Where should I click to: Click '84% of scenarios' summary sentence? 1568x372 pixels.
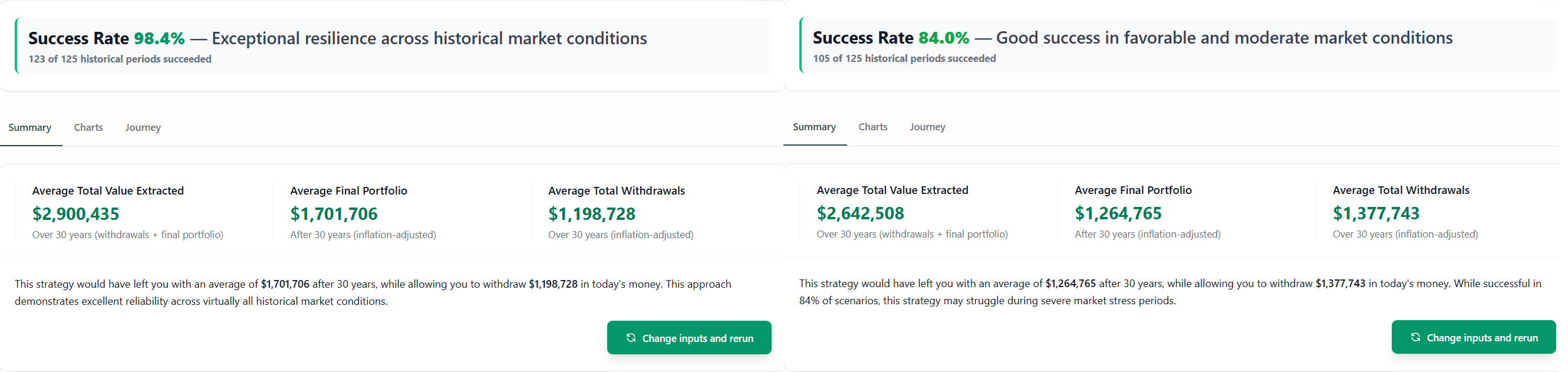point(987,301)
